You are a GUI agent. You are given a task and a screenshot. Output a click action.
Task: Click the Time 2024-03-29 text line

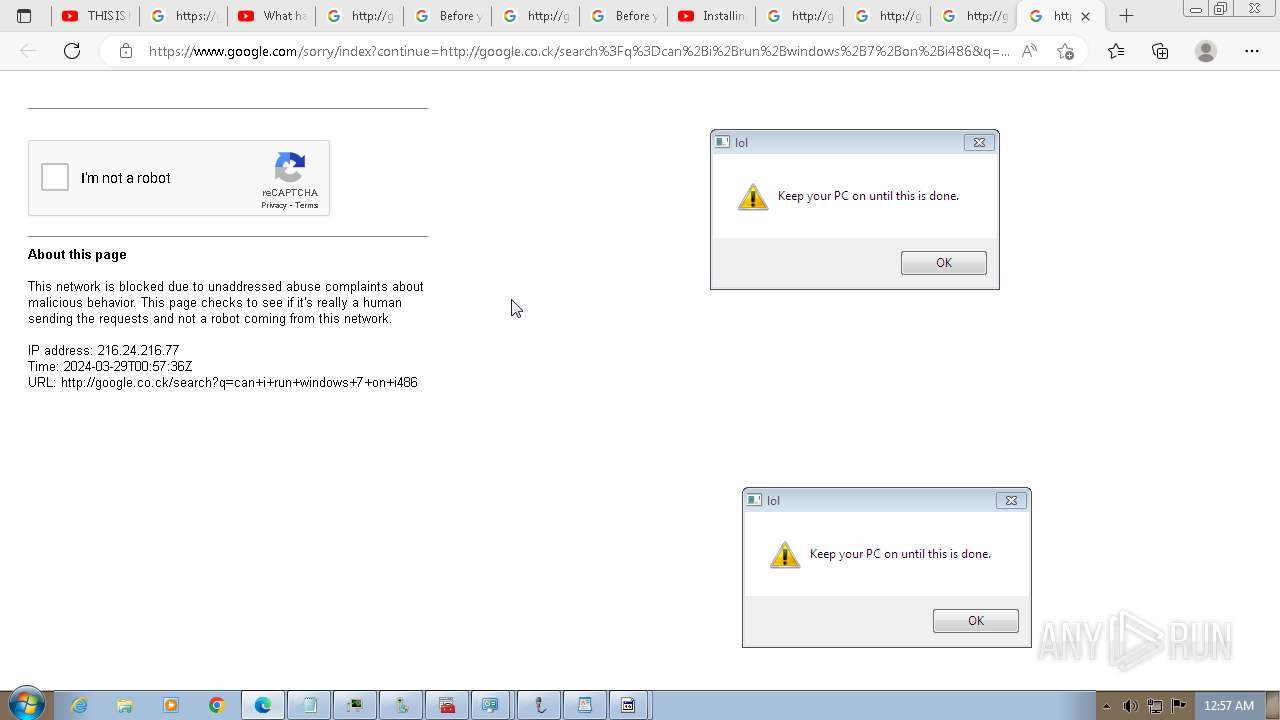pos(110,366)
